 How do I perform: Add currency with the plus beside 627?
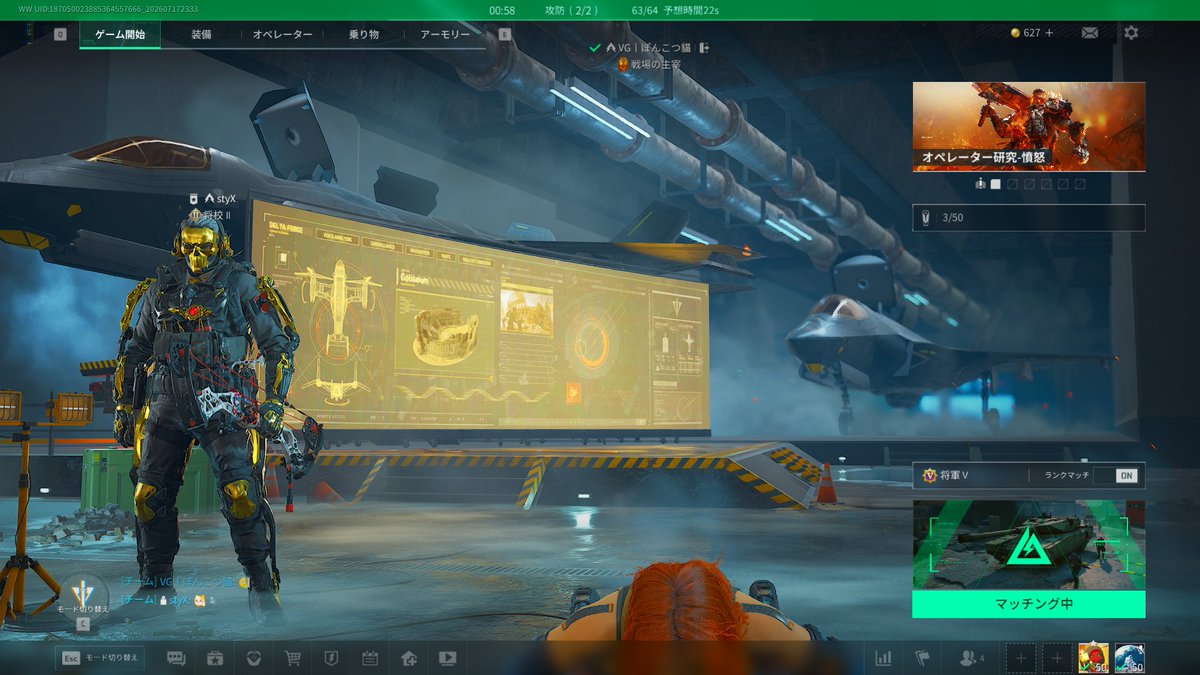pos(1050,33)
